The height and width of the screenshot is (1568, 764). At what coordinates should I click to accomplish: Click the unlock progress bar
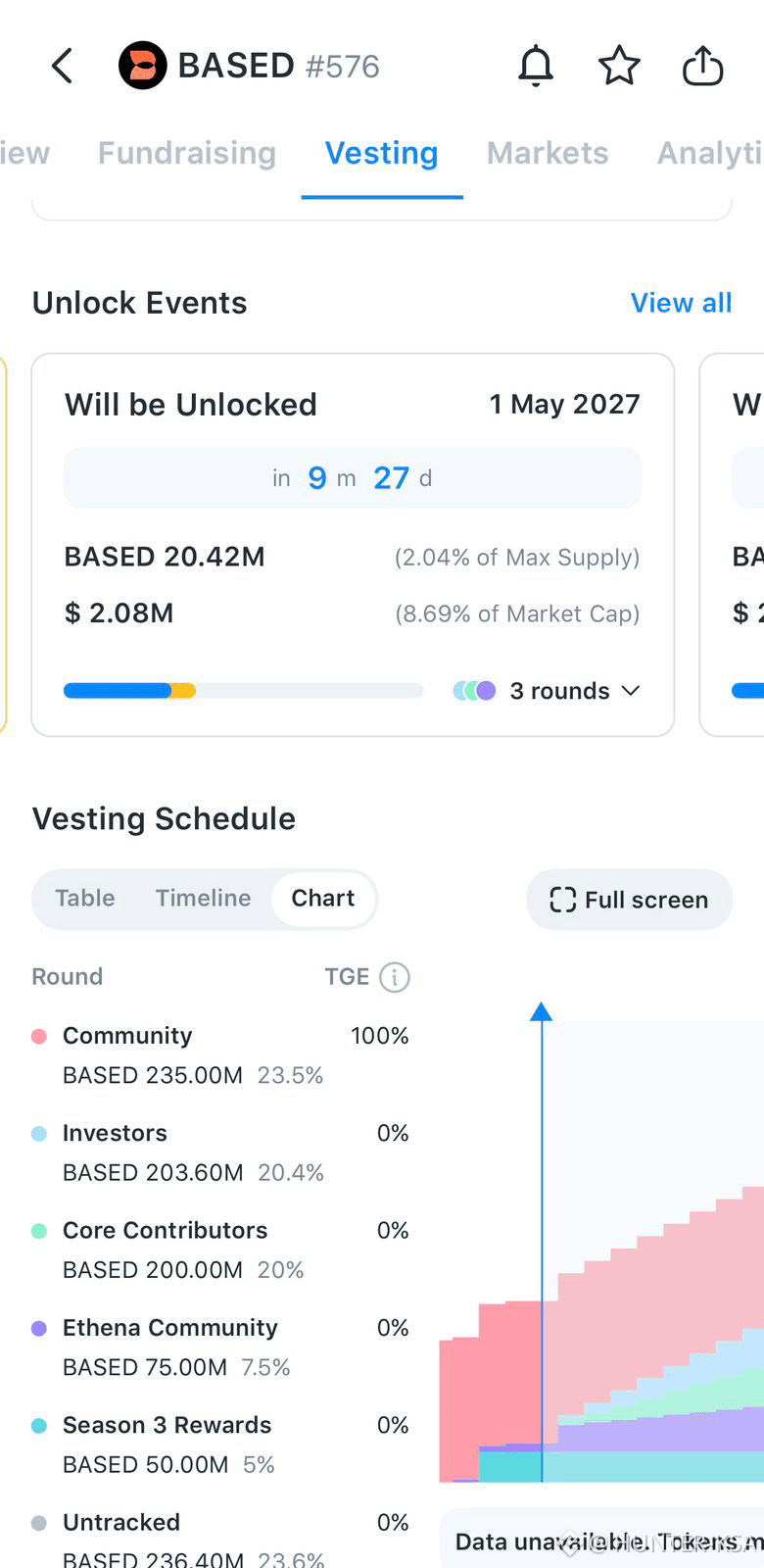[x=243, y=691]
